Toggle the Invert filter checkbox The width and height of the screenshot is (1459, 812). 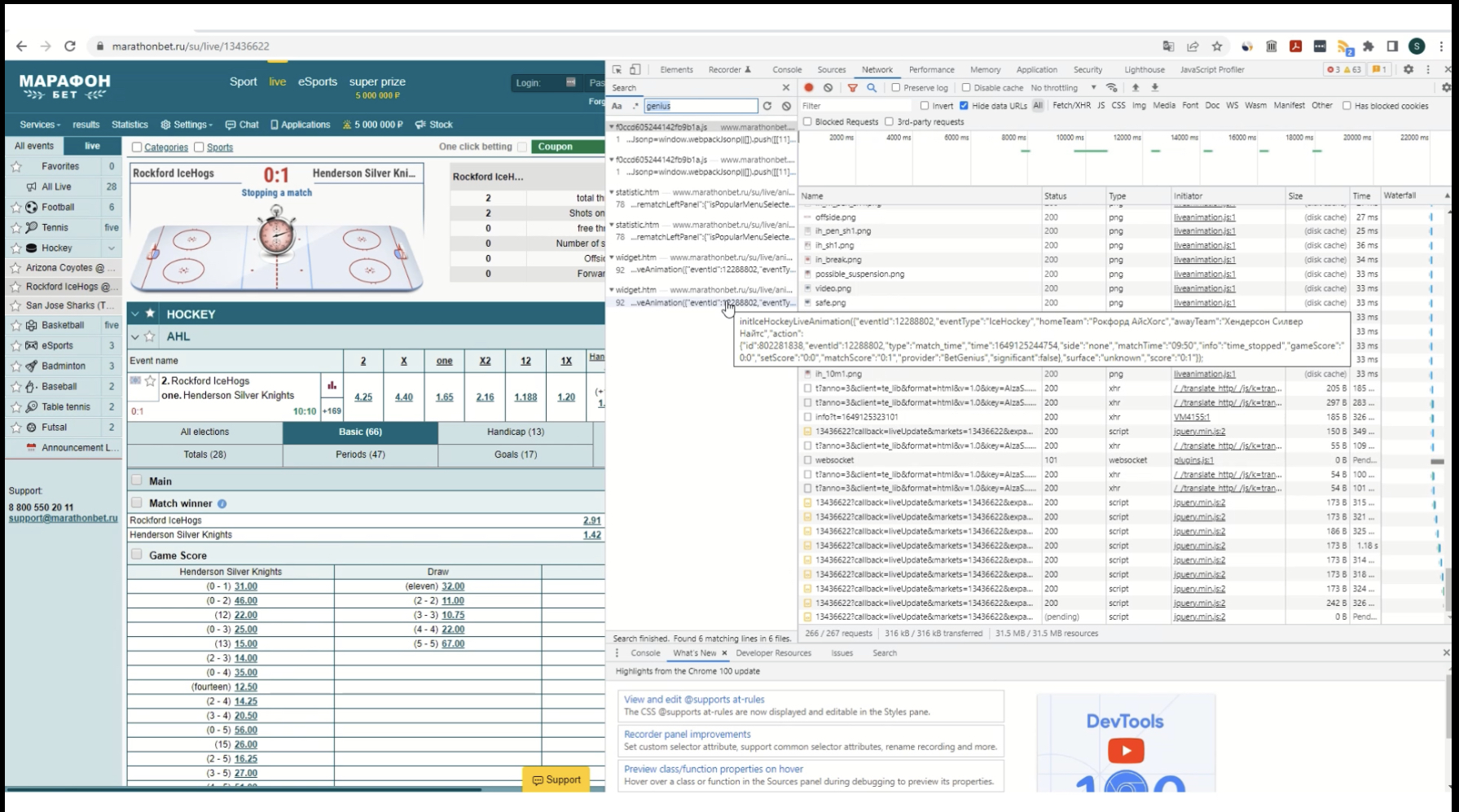pyautogui.click(x=925, y=106)
